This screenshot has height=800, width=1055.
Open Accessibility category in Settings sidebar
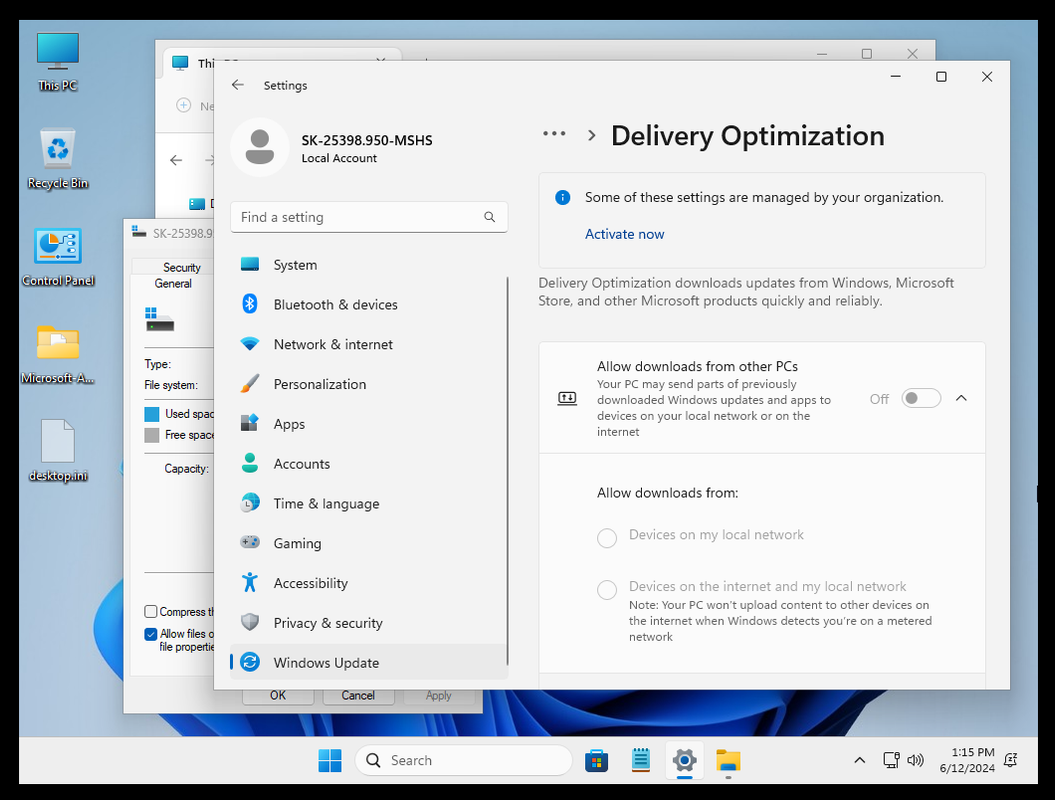pyautogui.click(x=368, y=583)
